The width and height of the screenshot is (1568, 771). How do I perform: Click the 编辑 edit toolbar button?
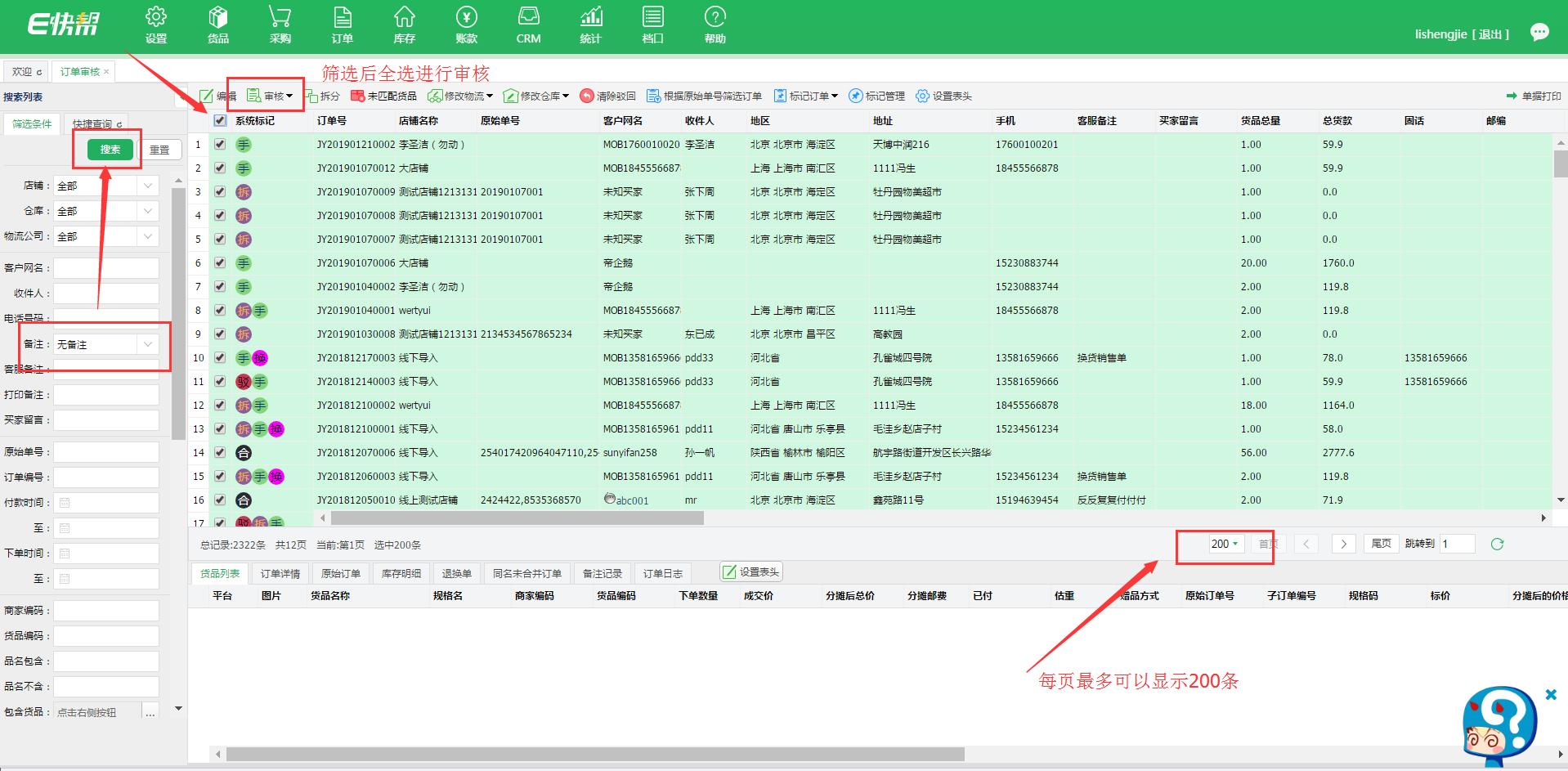pyautogui.click(x=218, y=96)
